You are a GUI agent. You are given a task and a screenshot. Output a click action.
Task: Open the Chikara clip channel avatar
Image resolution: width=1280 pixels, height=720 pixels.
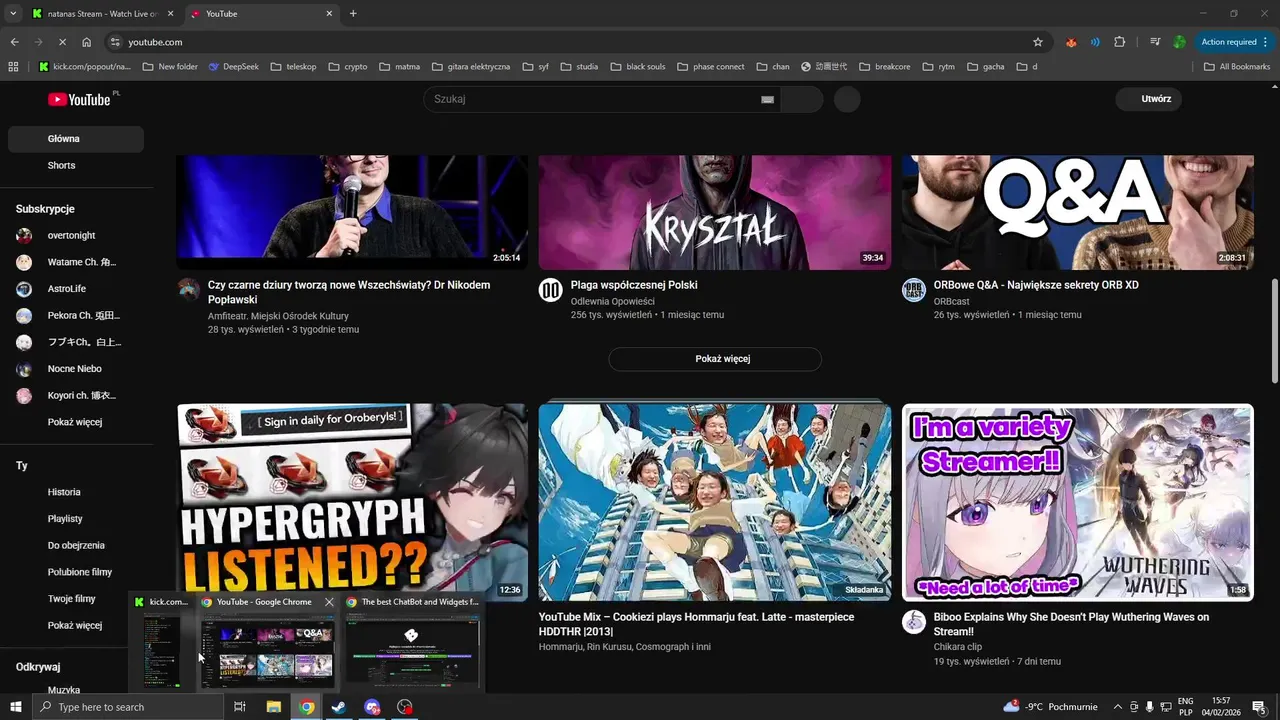[914, 622]
